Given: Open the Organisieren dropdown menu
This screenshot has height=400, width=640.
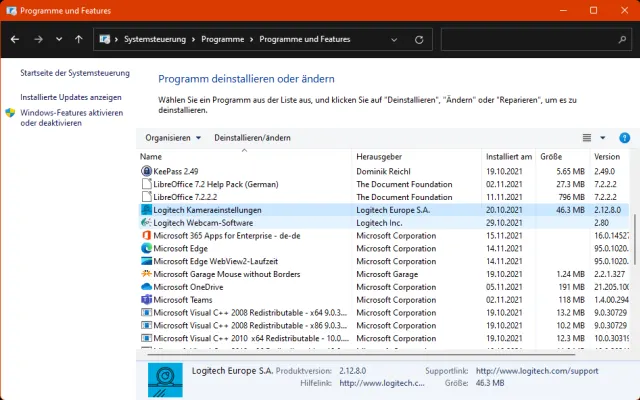Looking at the screenshot, I should (x=173, y=138).
